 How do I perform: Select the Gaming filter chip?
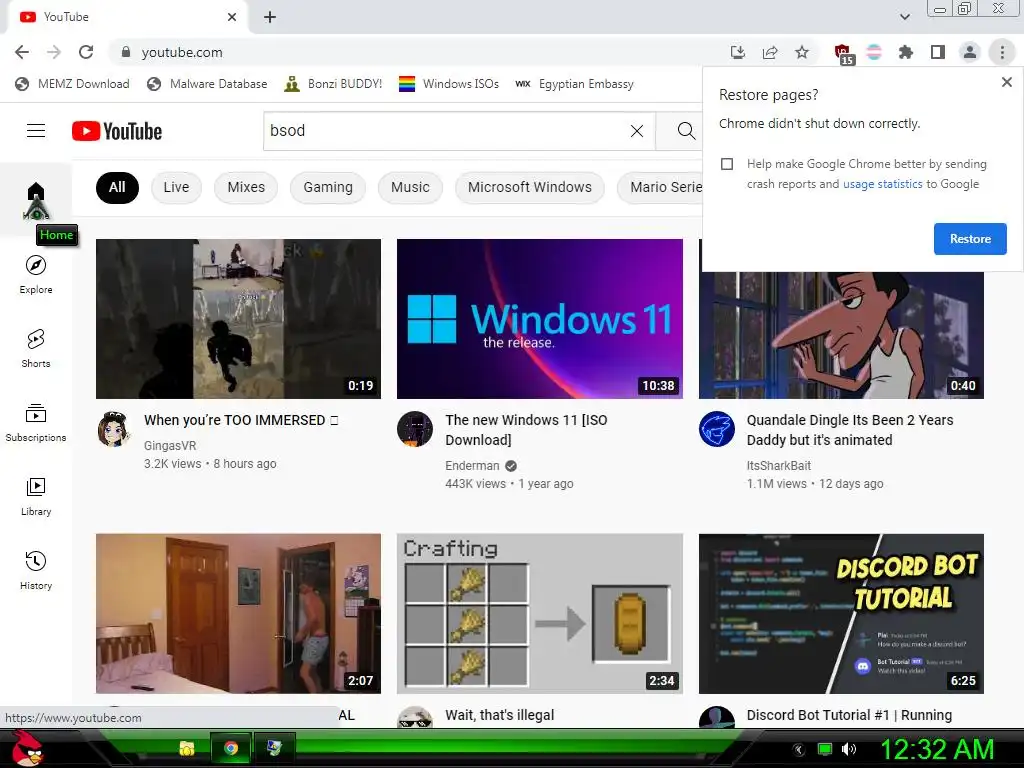click(328, 187)
